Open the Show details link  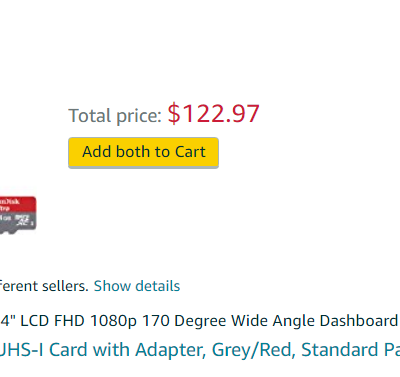pyautogui.click(x=137, y=286)
